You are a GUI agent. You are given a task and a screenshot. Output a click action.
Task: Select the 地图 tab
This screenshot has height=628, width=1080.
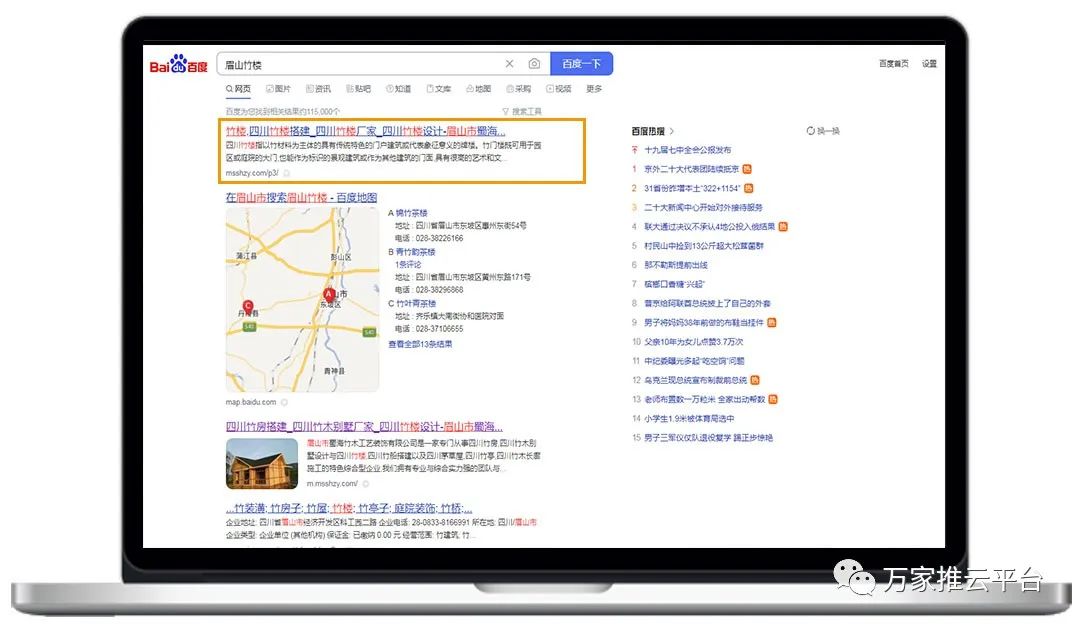pyautogui.click(x=478, y=89)
